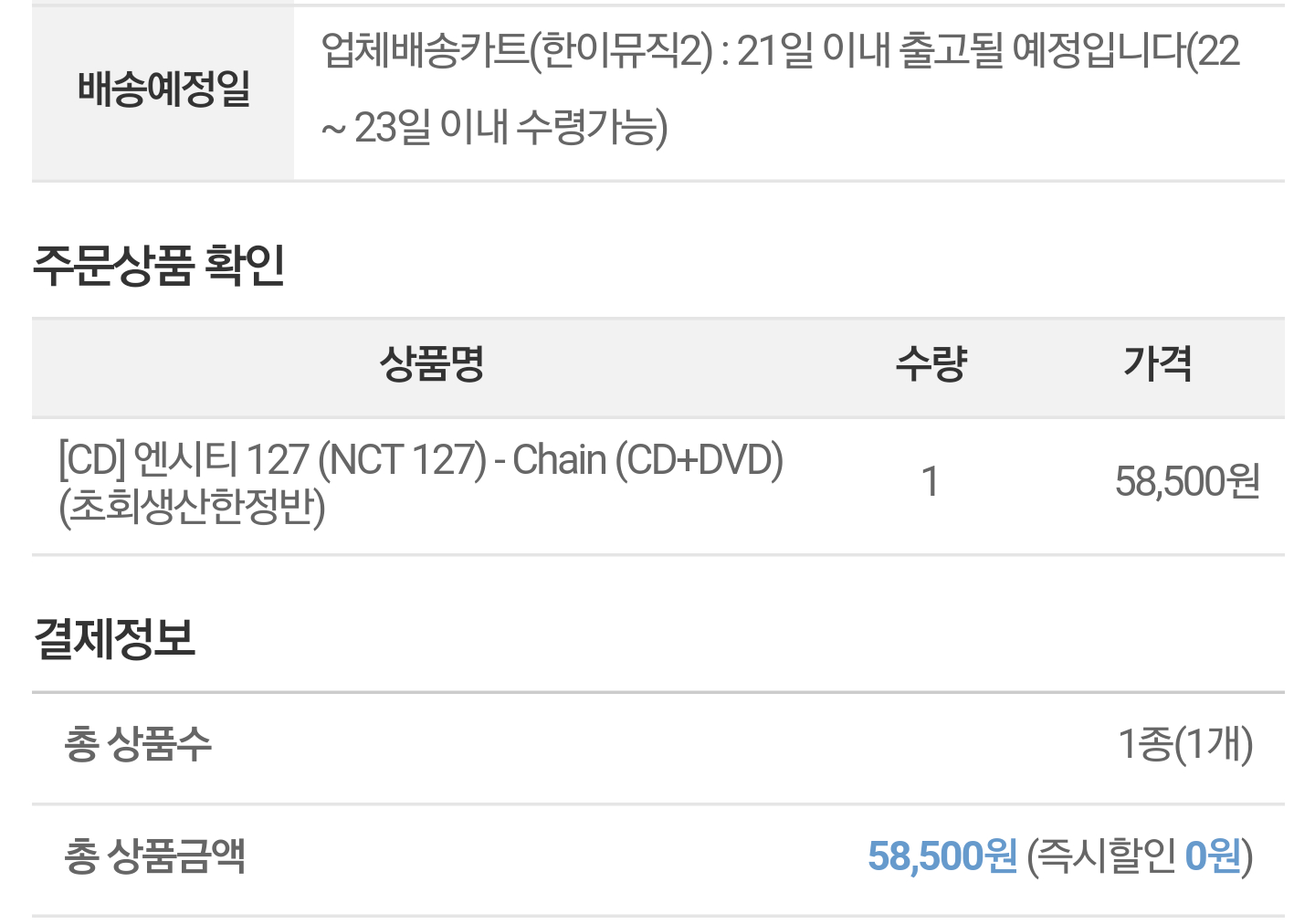Viewport: 1315px width, 924px height.
Task: Click the 총 상품금액 row label
Action: coord(154,856)
